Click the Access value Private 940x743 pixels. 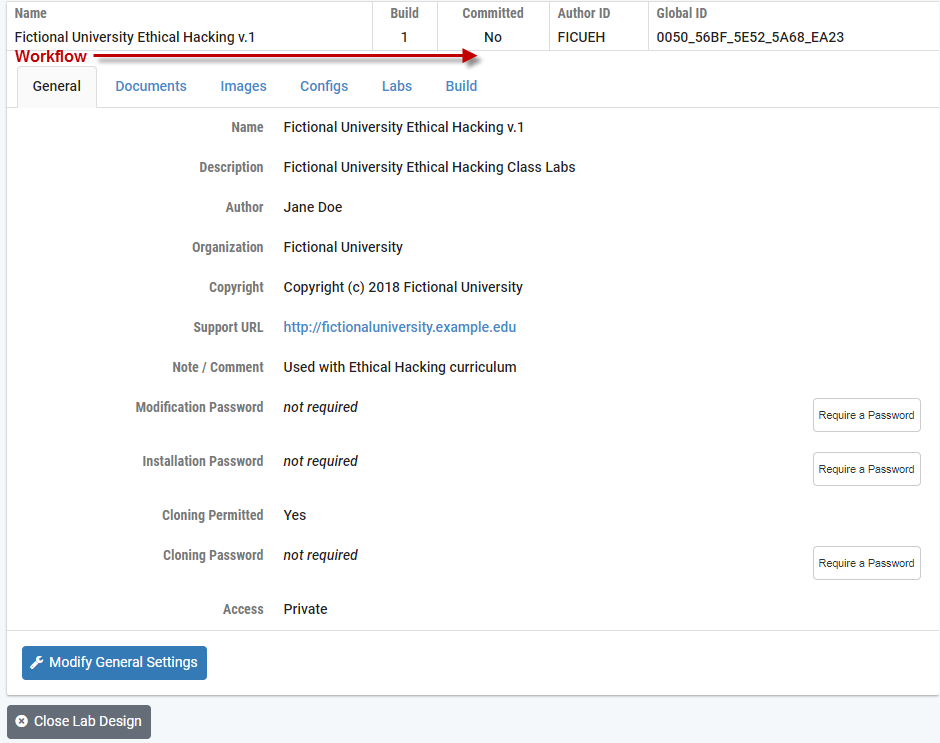click(x=305, y=609)
